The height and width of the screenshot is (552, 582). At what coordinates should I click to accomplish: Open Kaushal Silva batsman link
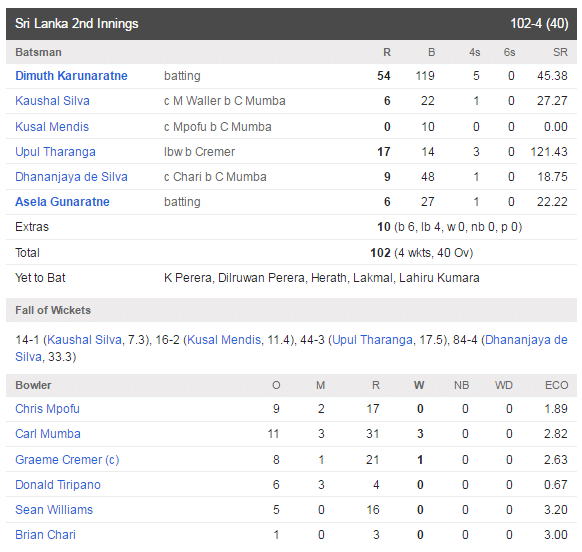click(x=52, y=101)
